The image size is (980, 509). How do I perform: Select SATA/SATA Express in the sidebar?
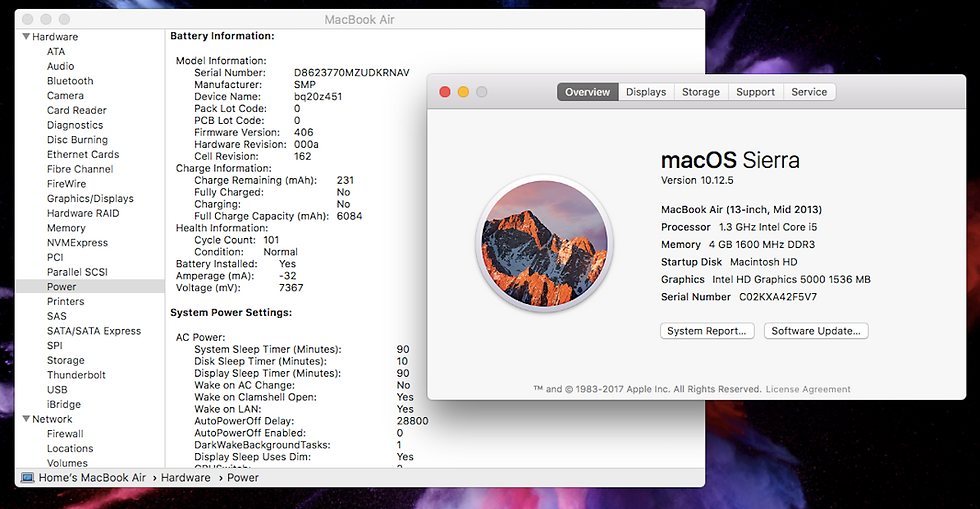tap(94, 331)
